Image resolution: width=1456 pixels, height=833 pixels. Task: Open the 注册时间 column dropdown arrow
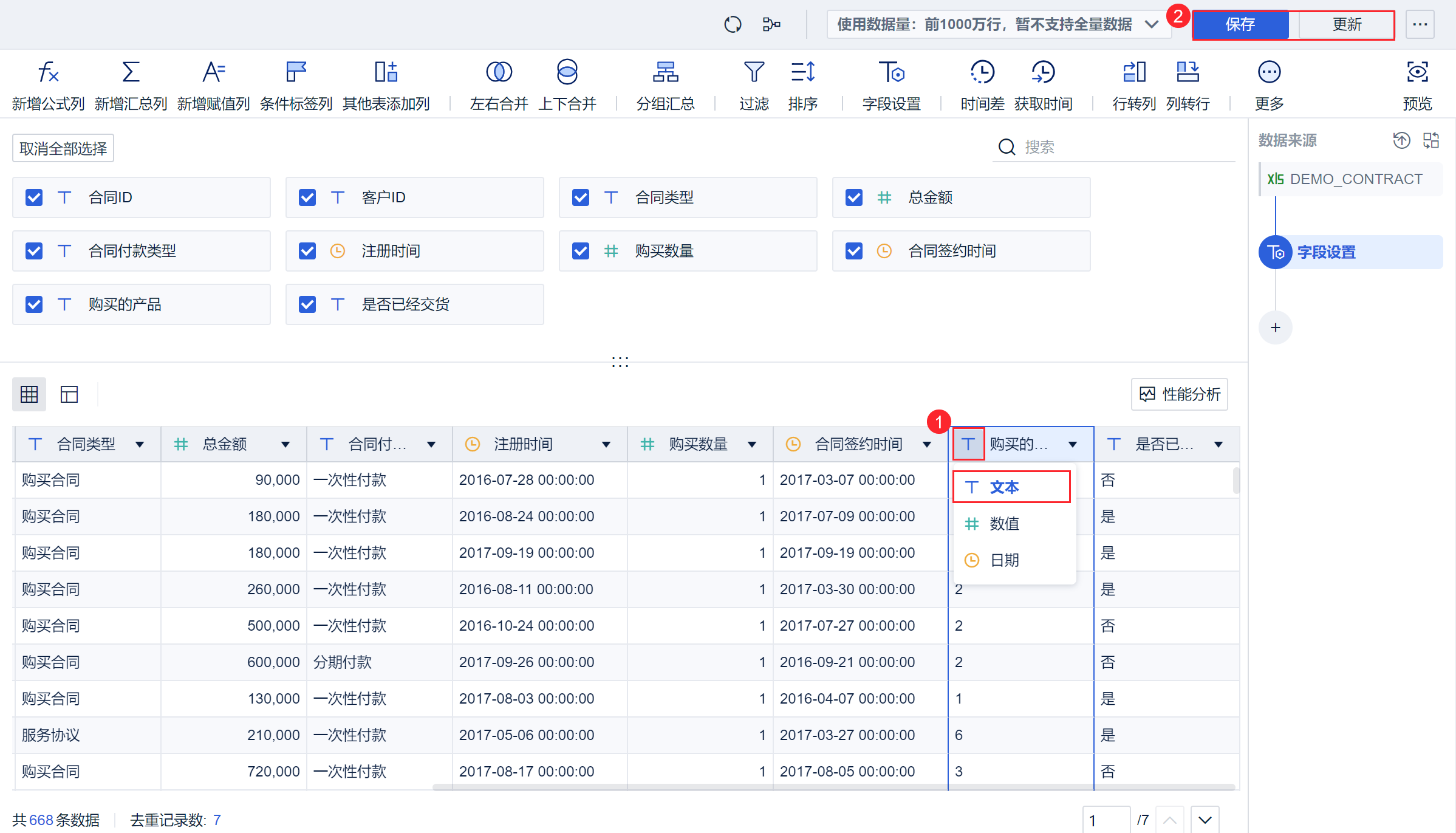[x=606, y=445]
